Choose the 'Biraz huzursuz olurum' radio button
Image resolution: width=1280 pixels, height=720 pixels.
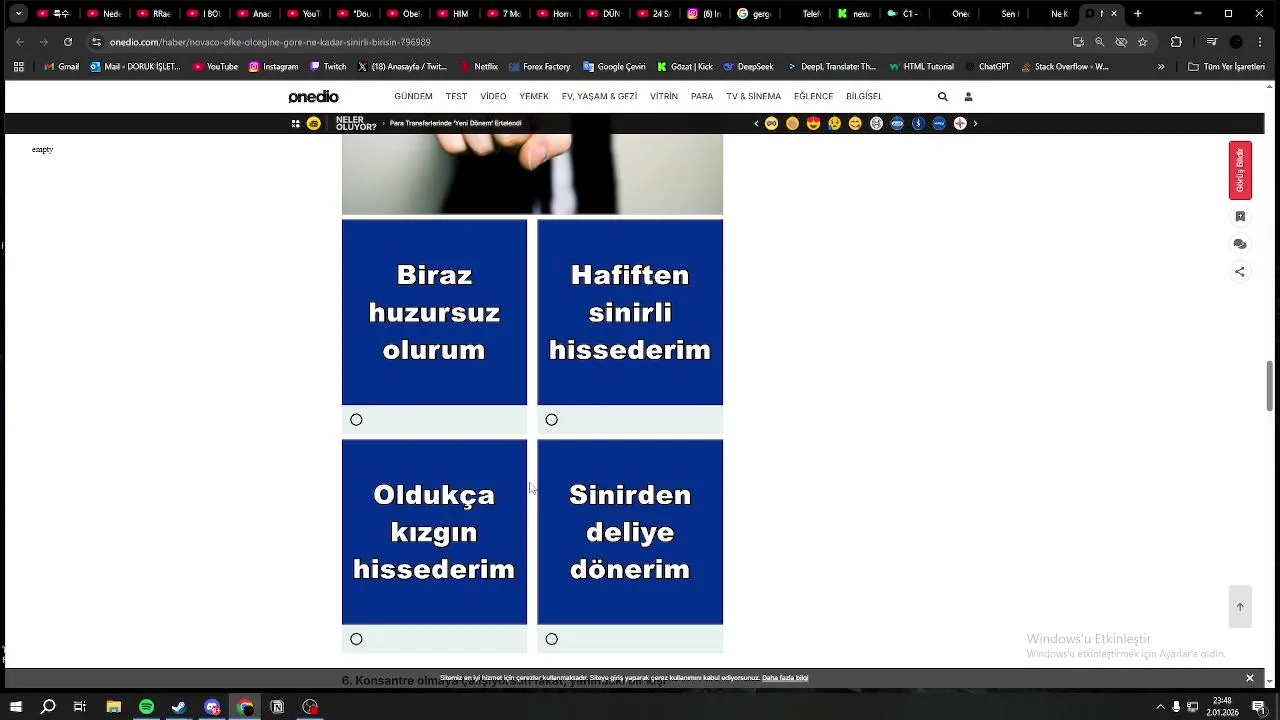(x=356, y=420)
